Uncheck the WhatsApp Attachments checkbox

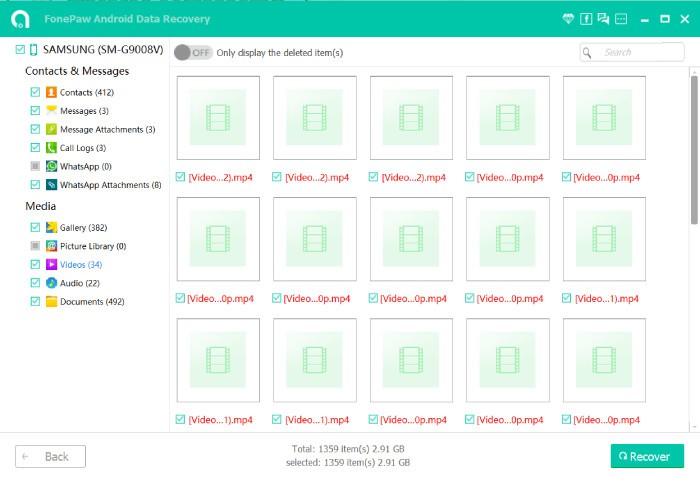(x=35, y=185)
